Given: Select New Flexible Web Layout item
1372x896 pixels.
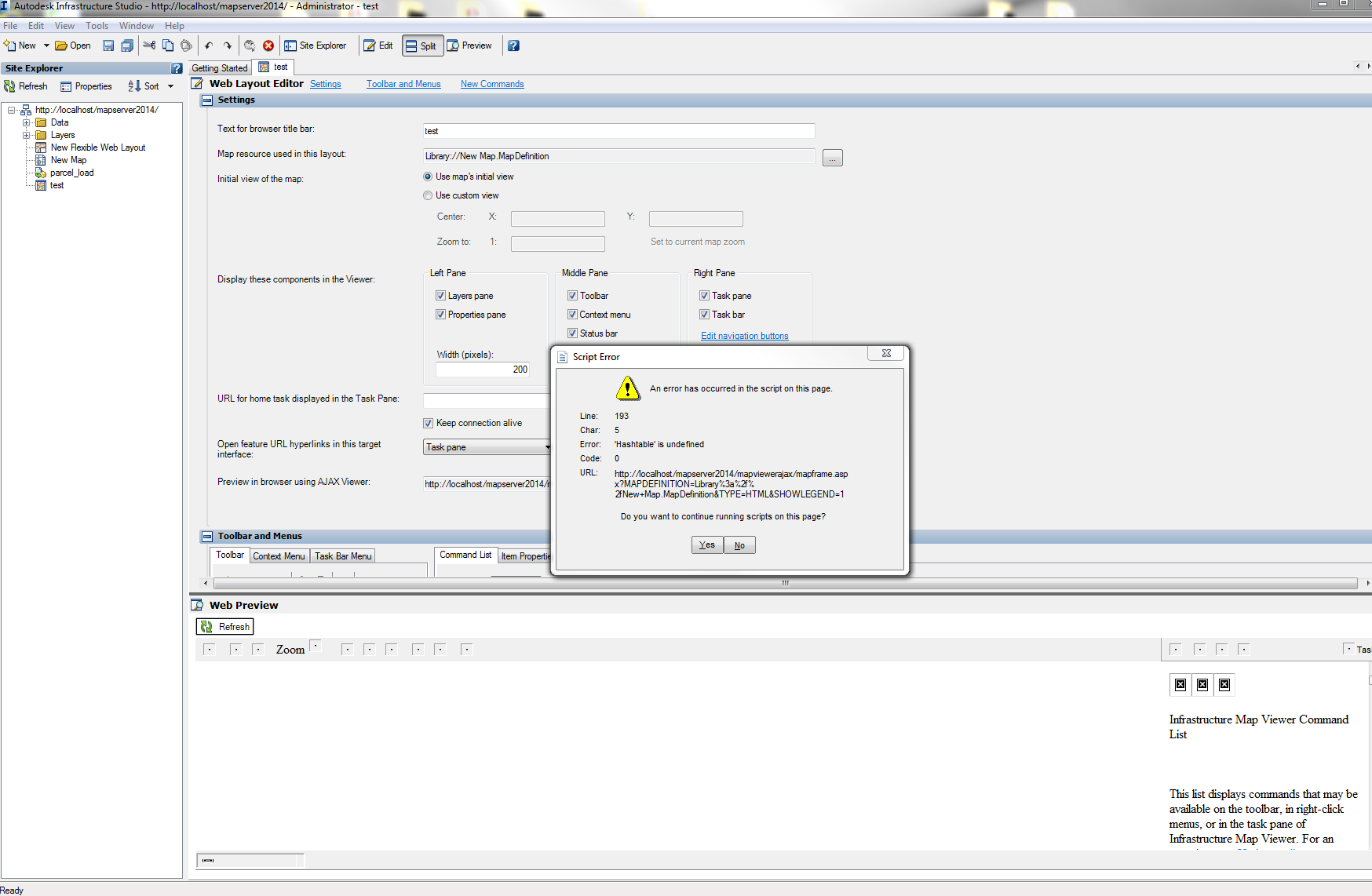Looking at the screenshot, I should [x=98, y=148].
